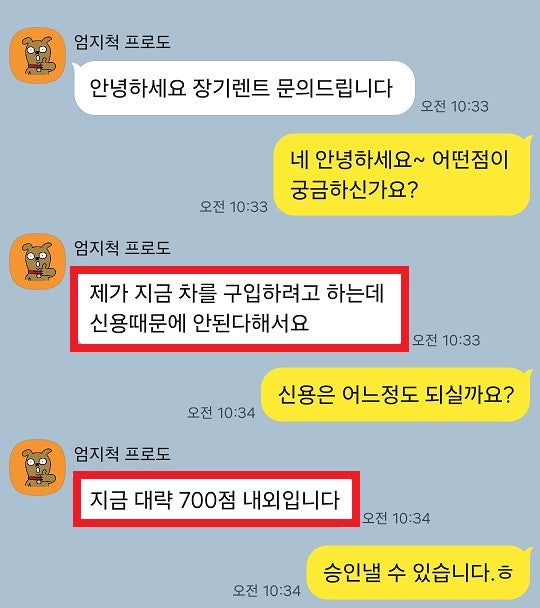Tap 오전 10:34 timestamp left of 신용은 어느정도 reply
Viewport: 540px width, 608px height.
221,412
